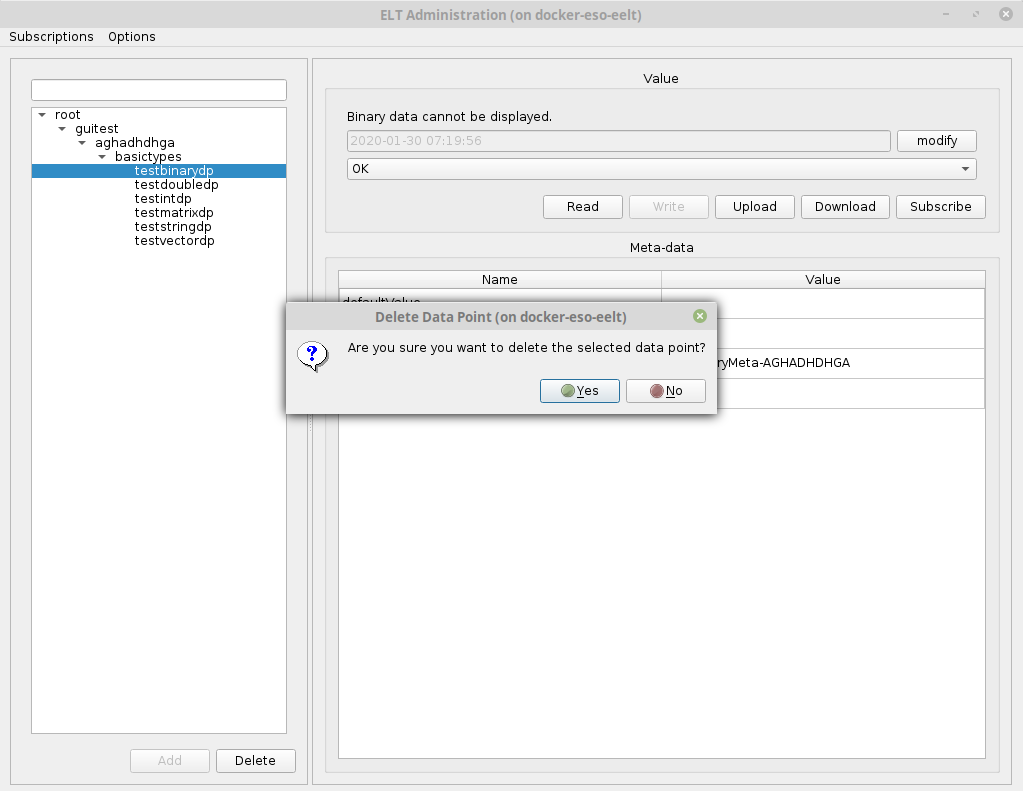Viewport: 1023px width, 791px height.
Task: Collapse the guitest tree node
Action: pyautogui.click(x=62, y=129)
